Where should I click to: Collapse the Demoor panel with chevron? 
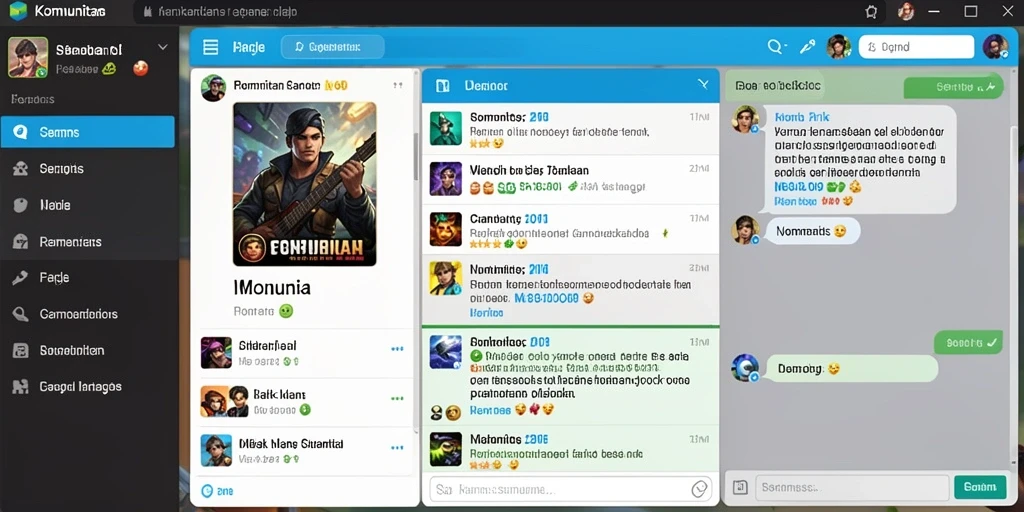point(703,84)
